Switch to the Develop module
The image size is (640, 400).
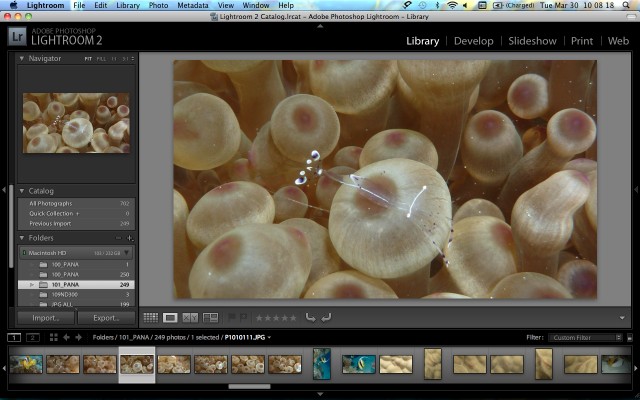click(473, 41)
